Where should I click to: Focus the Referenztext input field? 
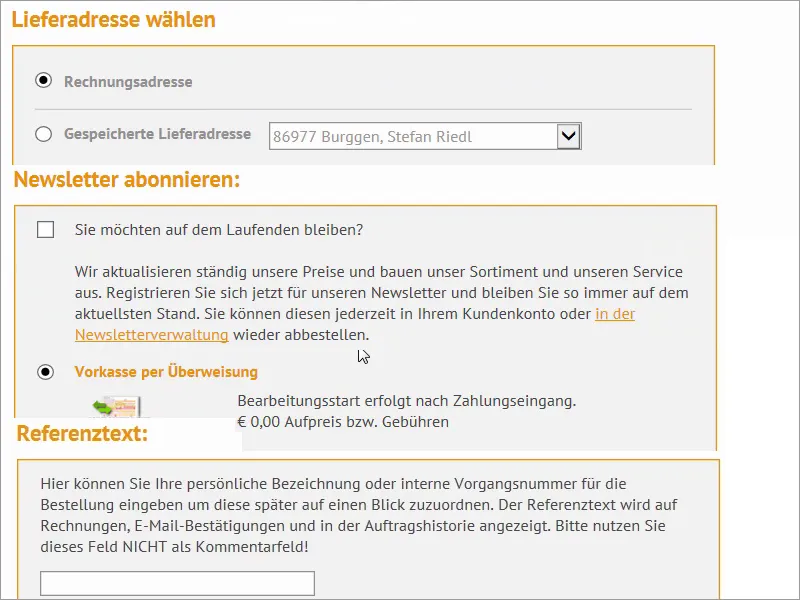pyautogui.click(x=177, y=584)
